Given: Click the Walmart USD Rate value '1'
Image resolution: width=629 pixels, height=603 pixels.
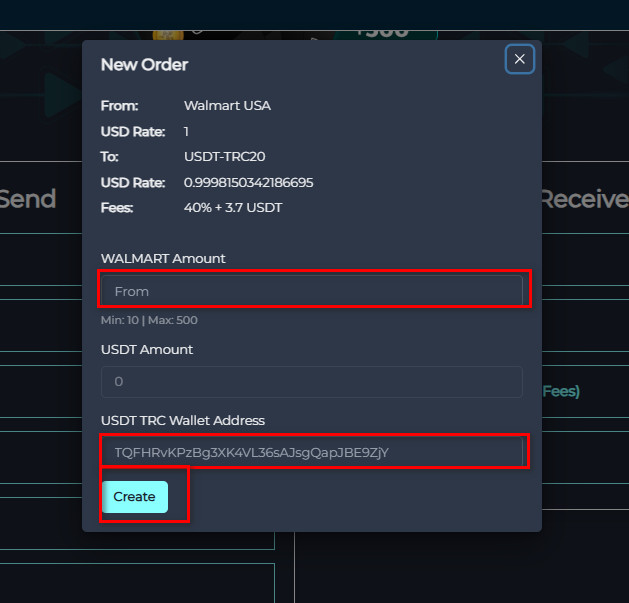Looking at the screenshot, I should [186, 132].
